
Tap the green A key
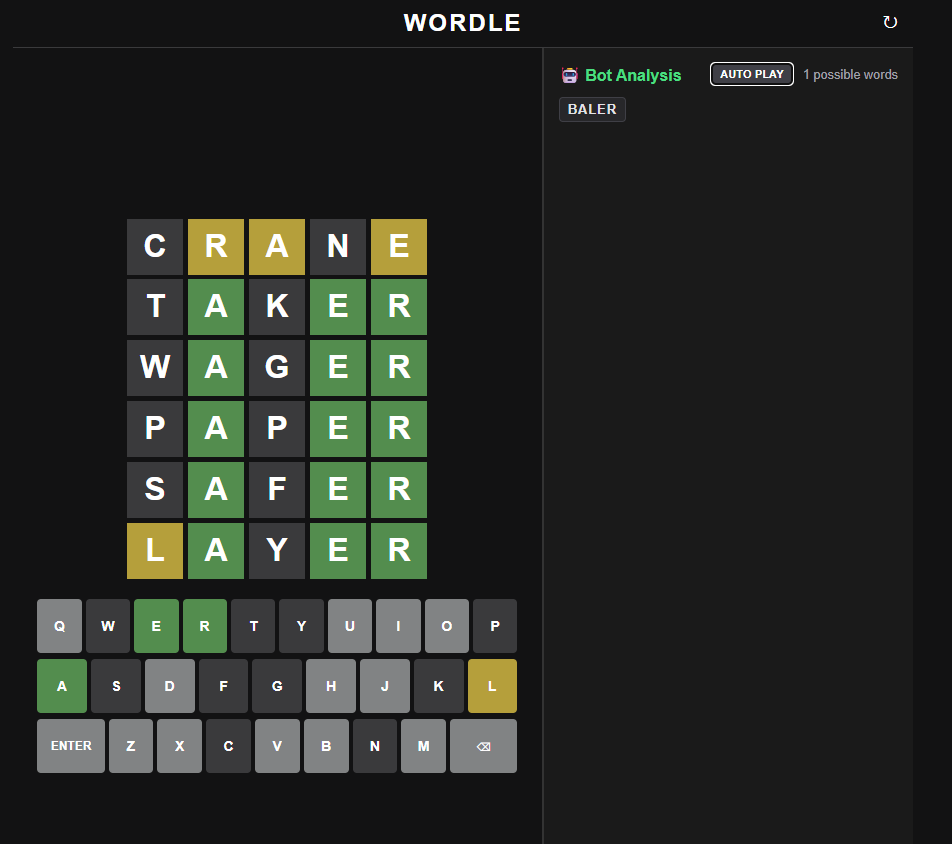pyautogui.click(x=62, y=686)
